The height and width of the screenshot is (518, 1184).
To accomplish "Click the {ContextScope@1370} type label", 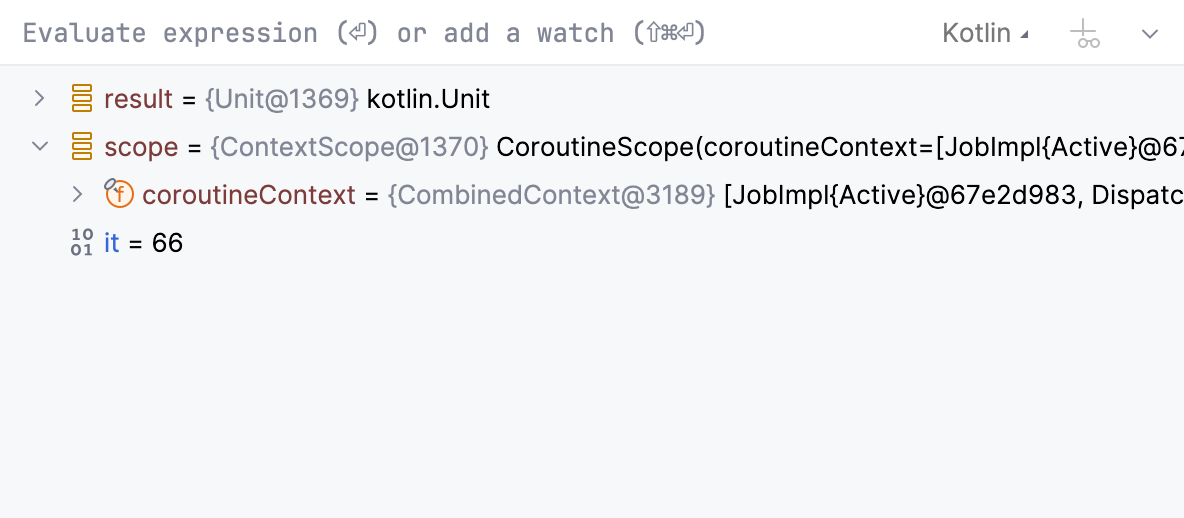I will coord(349,147).
